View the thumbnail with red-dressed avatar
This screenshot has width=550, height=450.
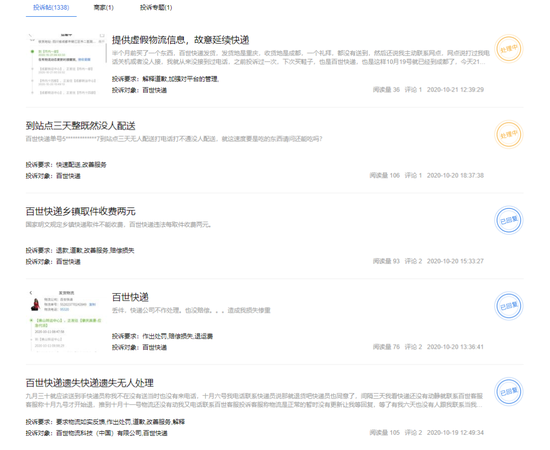[x=67, y=320]
